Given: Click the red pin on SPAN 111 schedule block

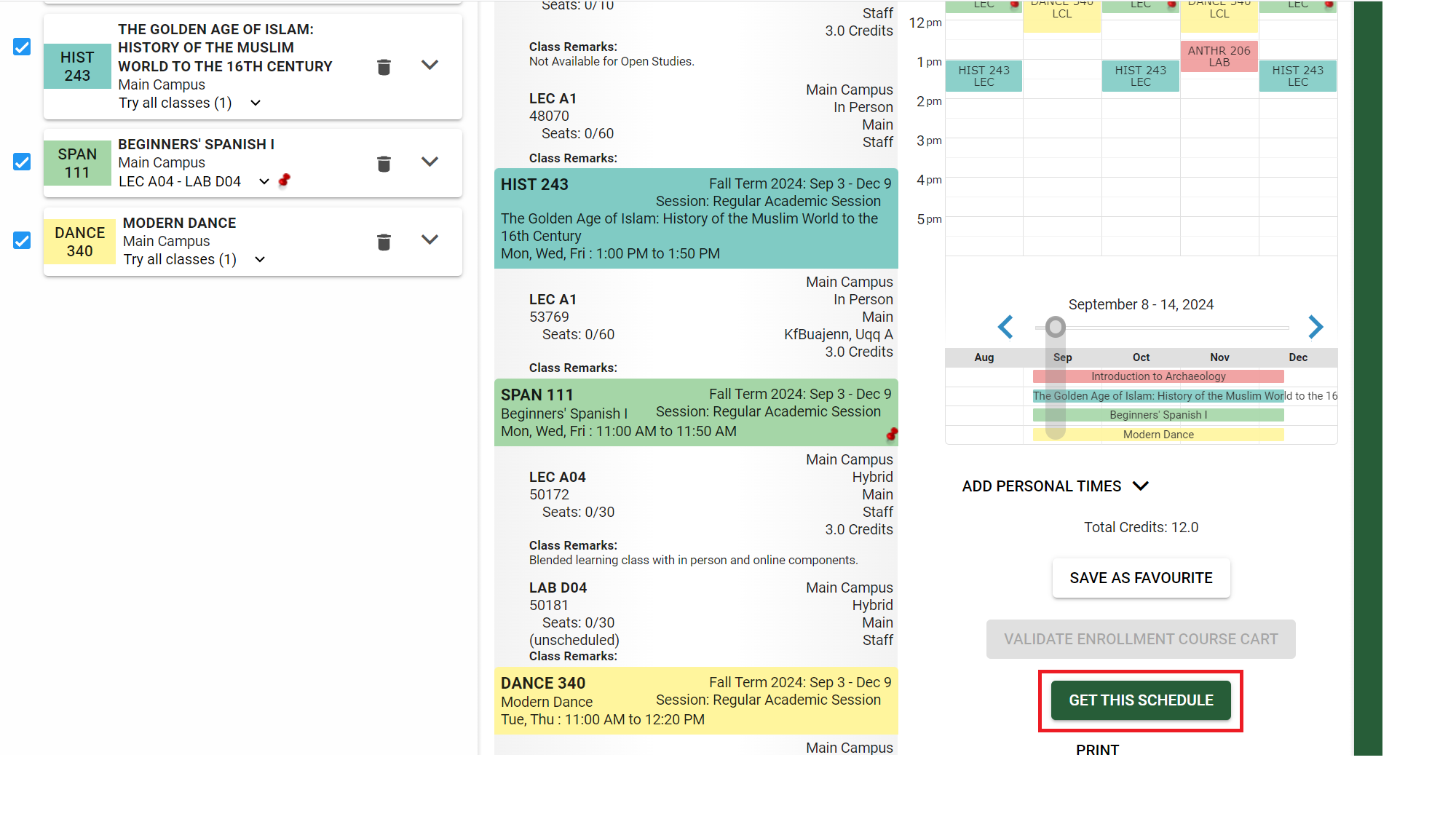Looking at the screenshot, I should [x=891, y=435].
